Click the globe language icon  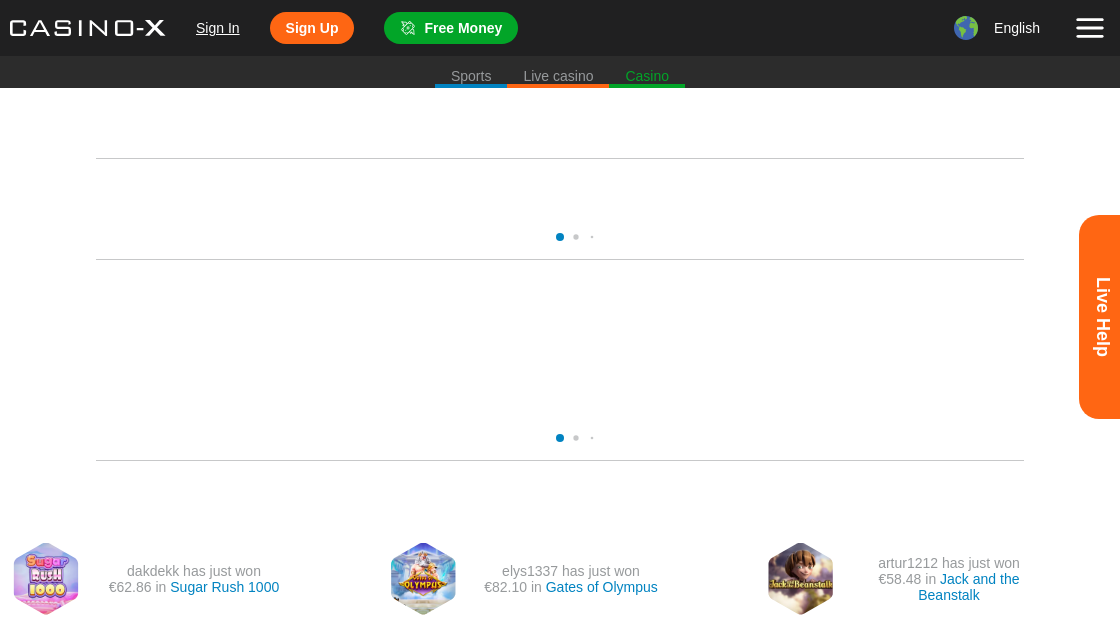(x=965, y=28)
